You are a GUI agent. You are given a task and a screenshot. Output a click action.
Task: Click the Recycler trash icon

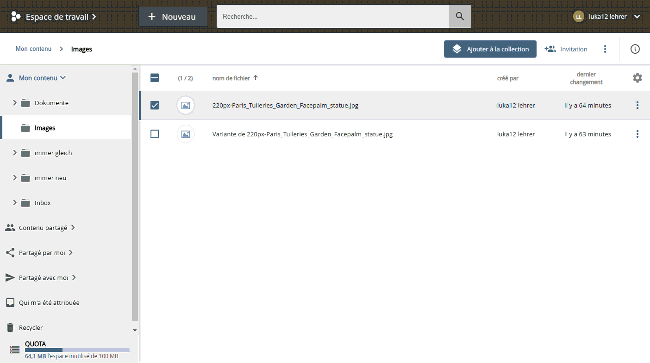point(10,327)
